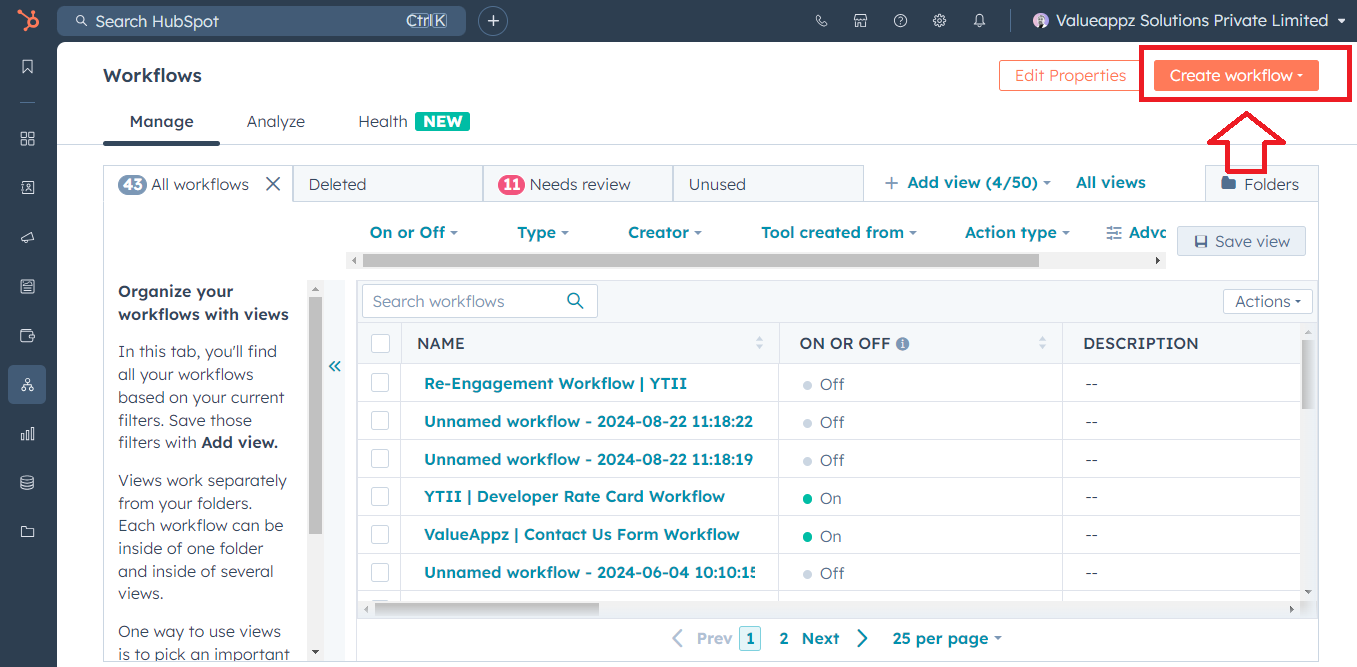Open the CRM contacts icon in sidebar
Screen dimensions: 1357x667
[27, 188]
